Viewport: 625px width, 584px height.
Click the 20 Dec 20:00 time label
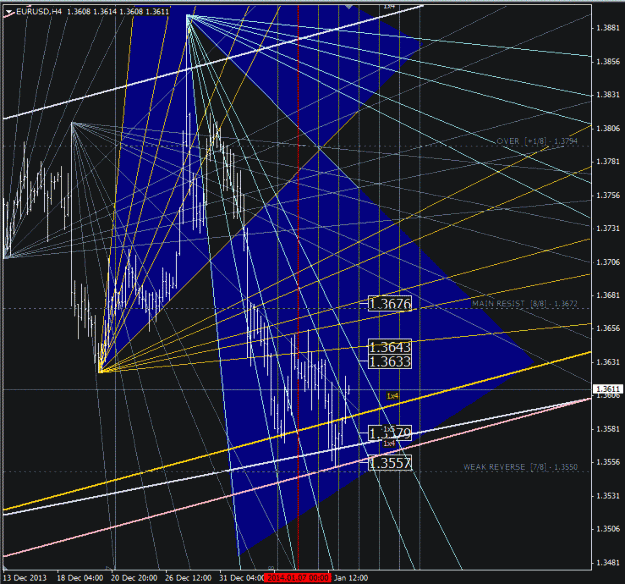click(134, 578)
